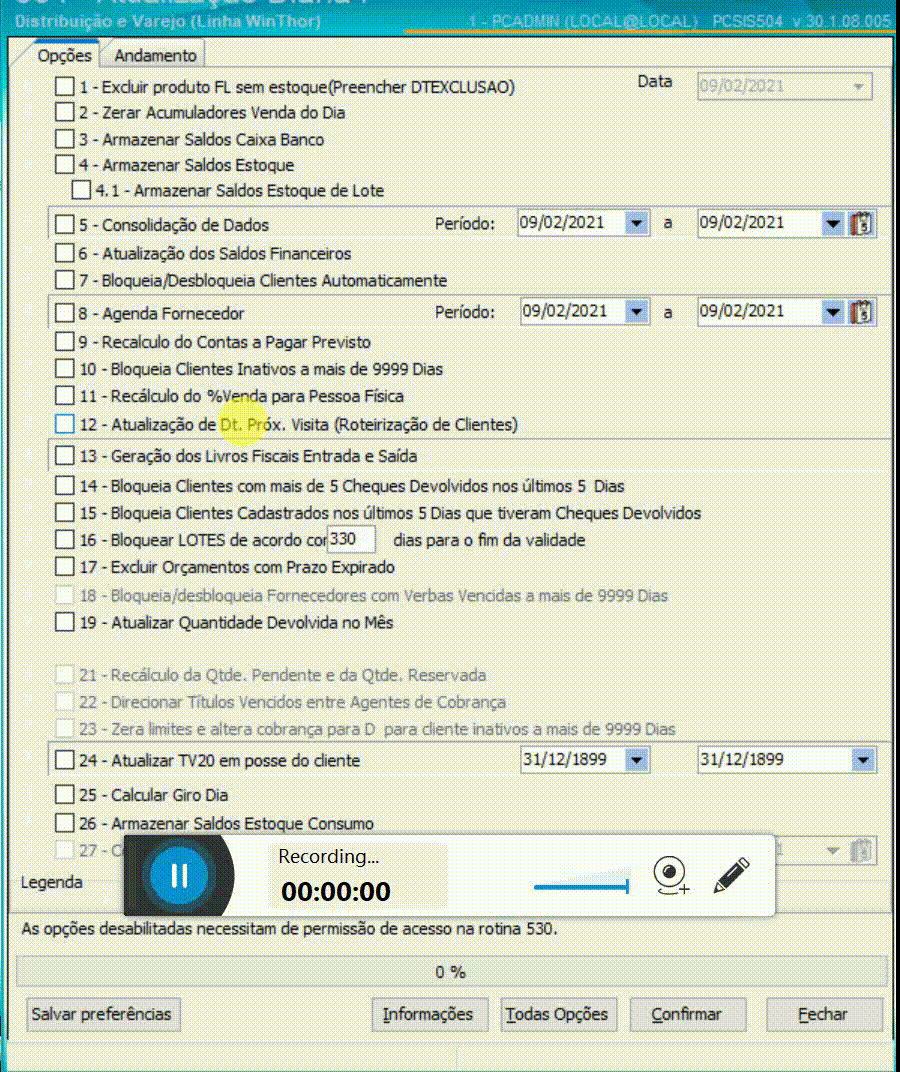Check 19 Atualizar Quantidade Devolvida no Mês
Viewport: 900px width, 1072px height.
64,623
